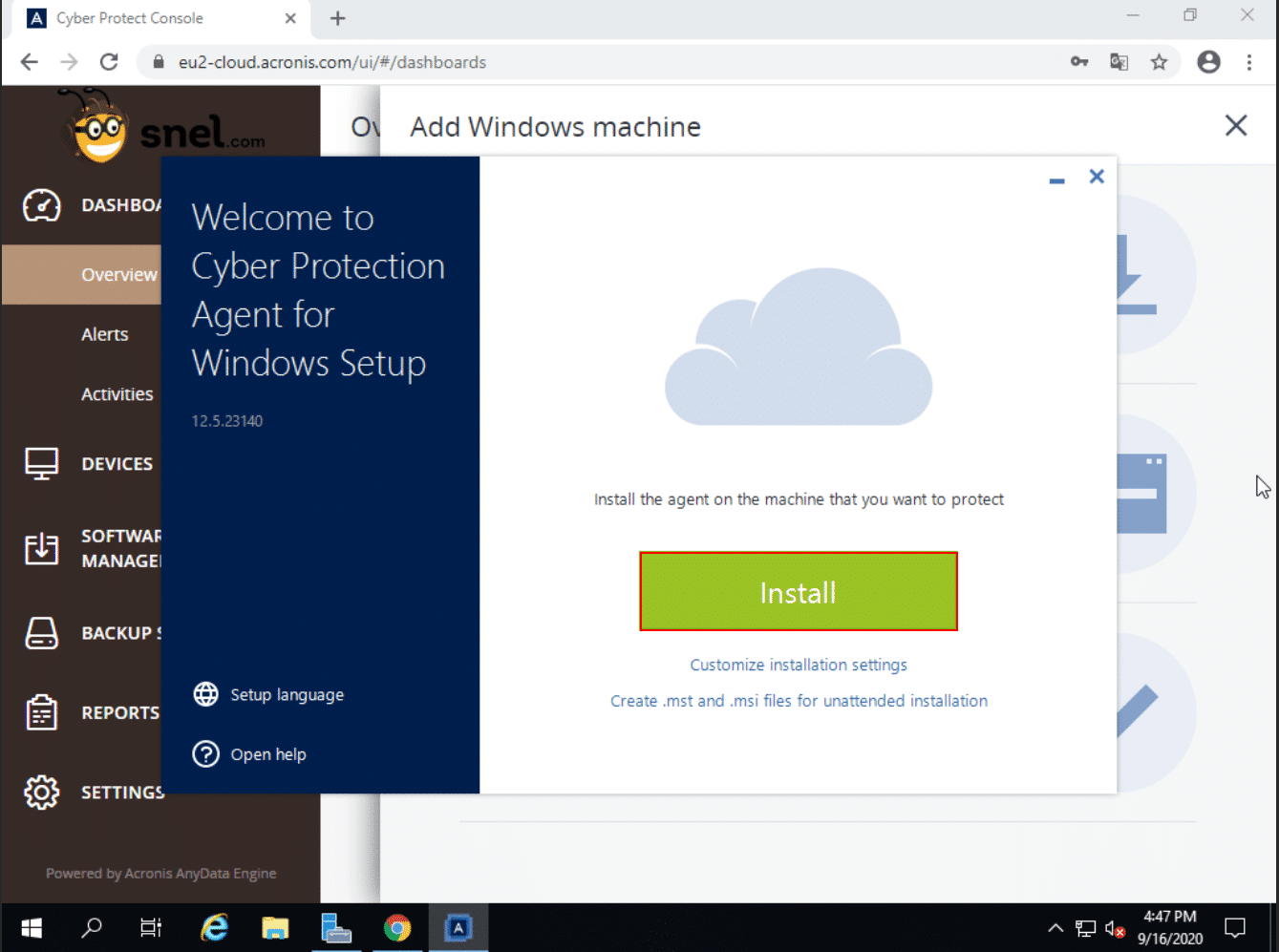Image resolution: width=1279 pixels, height=952 pixels.
Task: Open Settings gear icon in sidebar
Action: 42,793
